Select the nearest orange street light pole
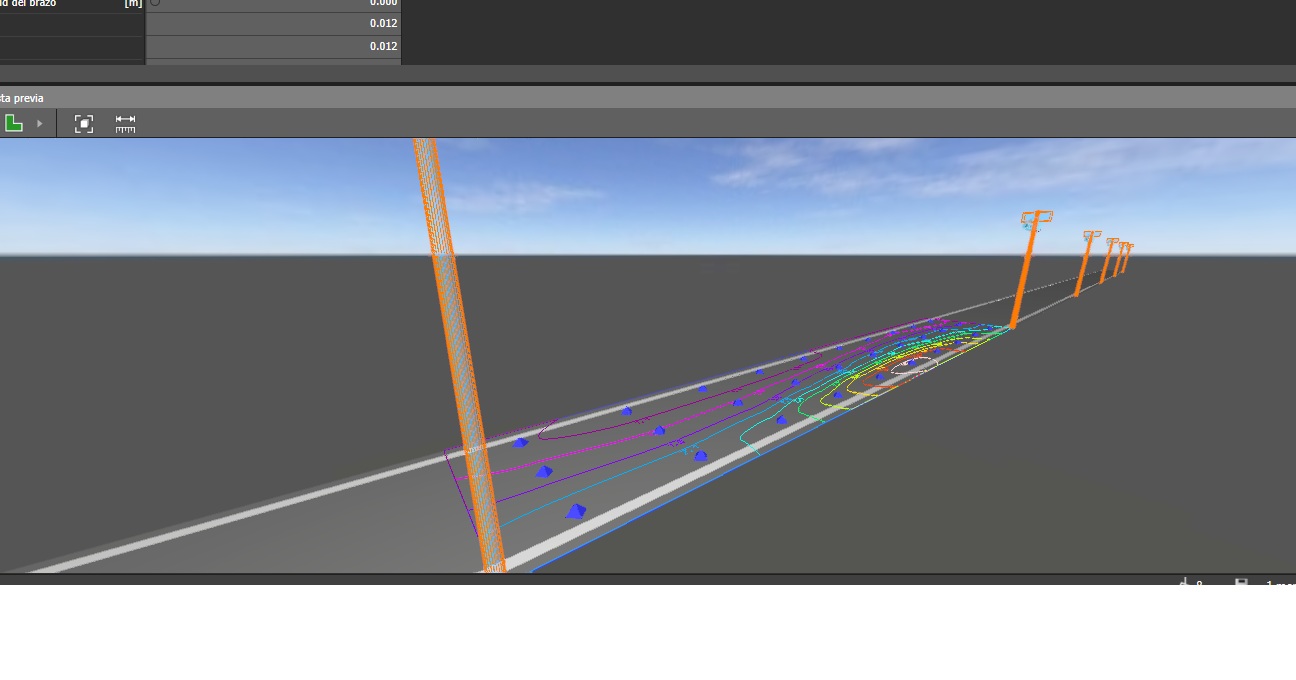 click(x=459, y=355)
